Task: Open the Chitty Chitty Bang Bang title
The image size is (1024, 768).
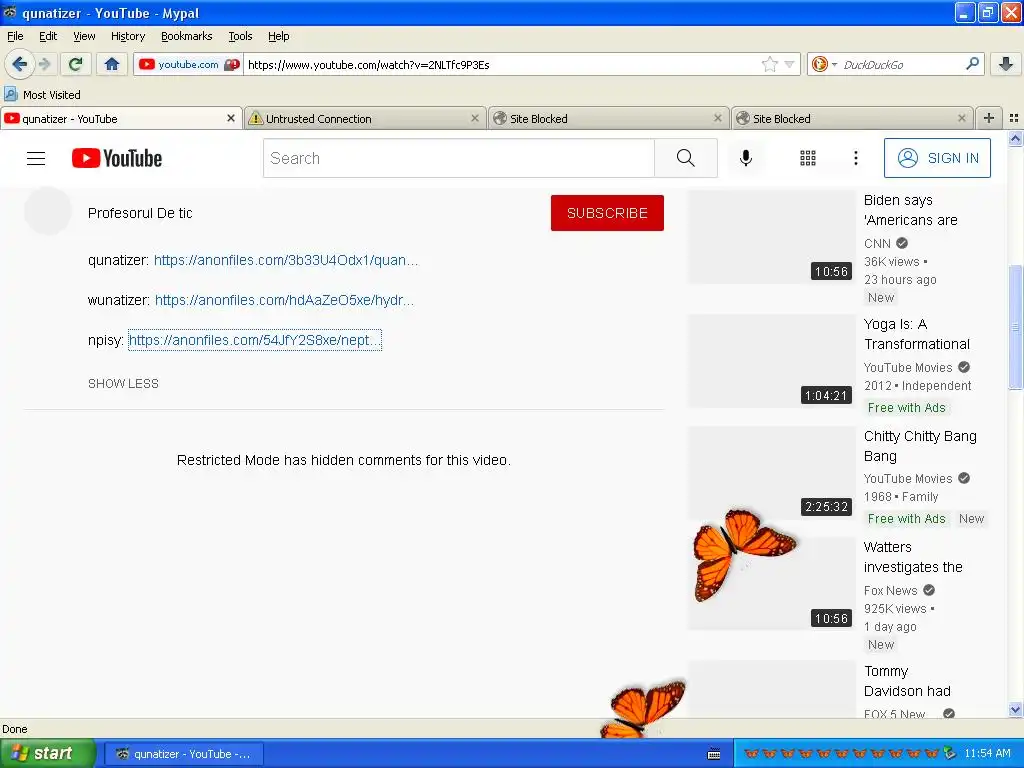Action: 920,446
